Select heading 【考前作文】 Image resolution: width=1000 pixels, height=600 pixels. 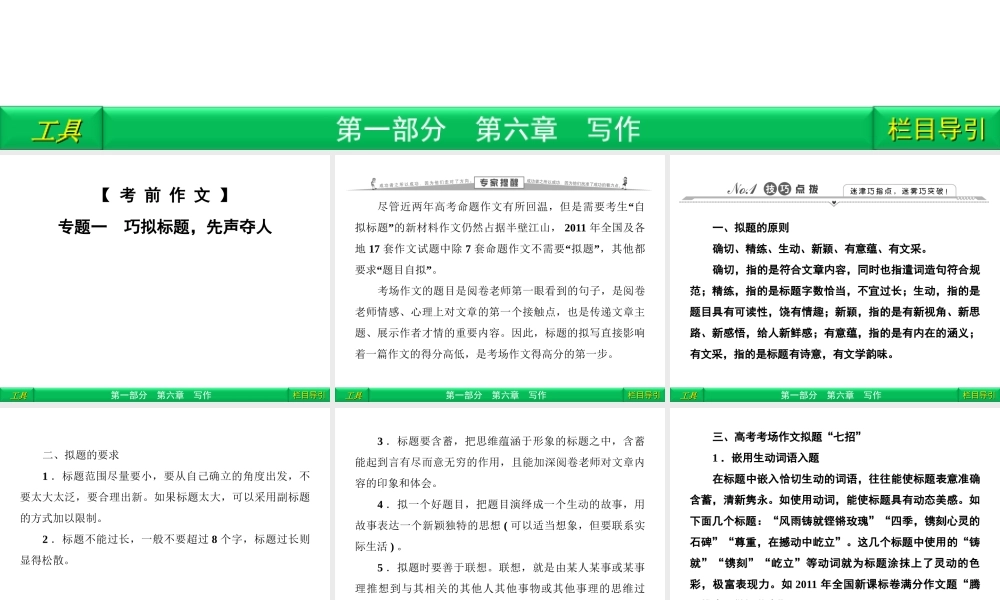coord(165,195)
